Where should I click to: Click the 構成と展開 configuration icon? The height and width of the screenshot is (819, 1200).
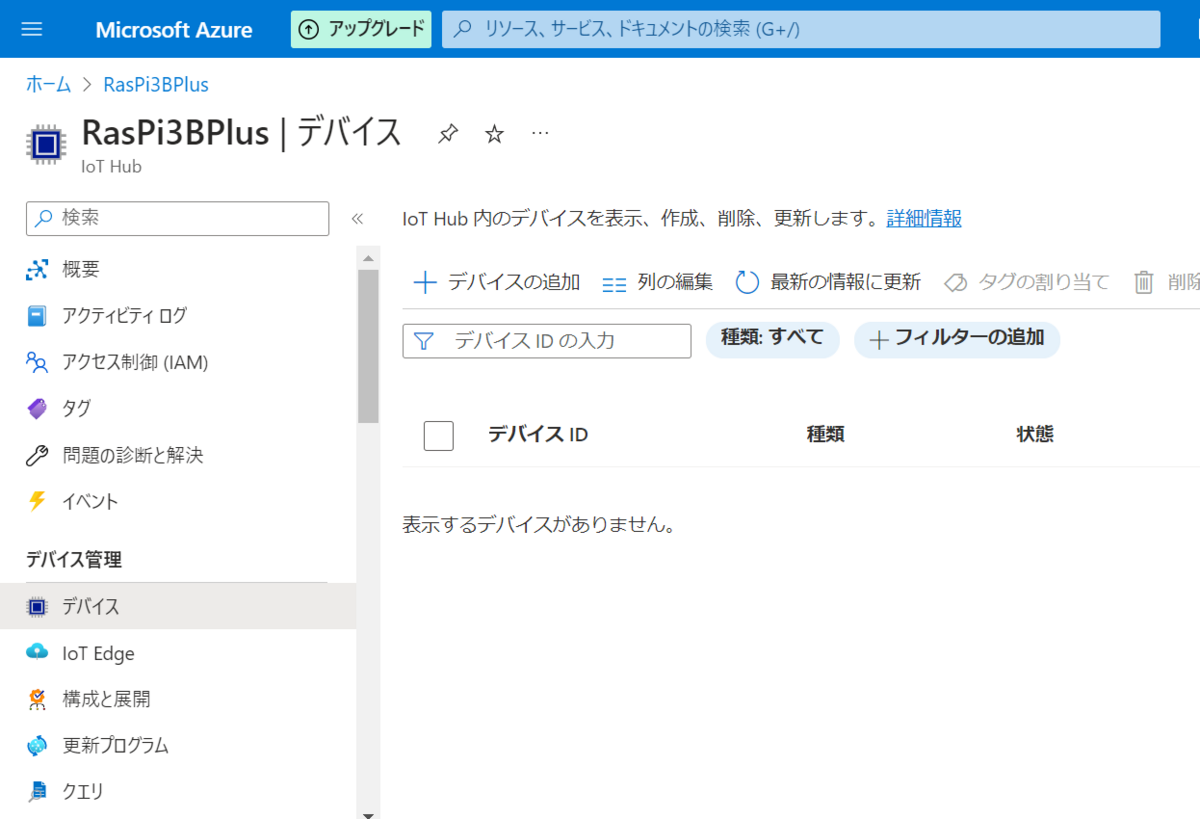click(x=37, y=699)
